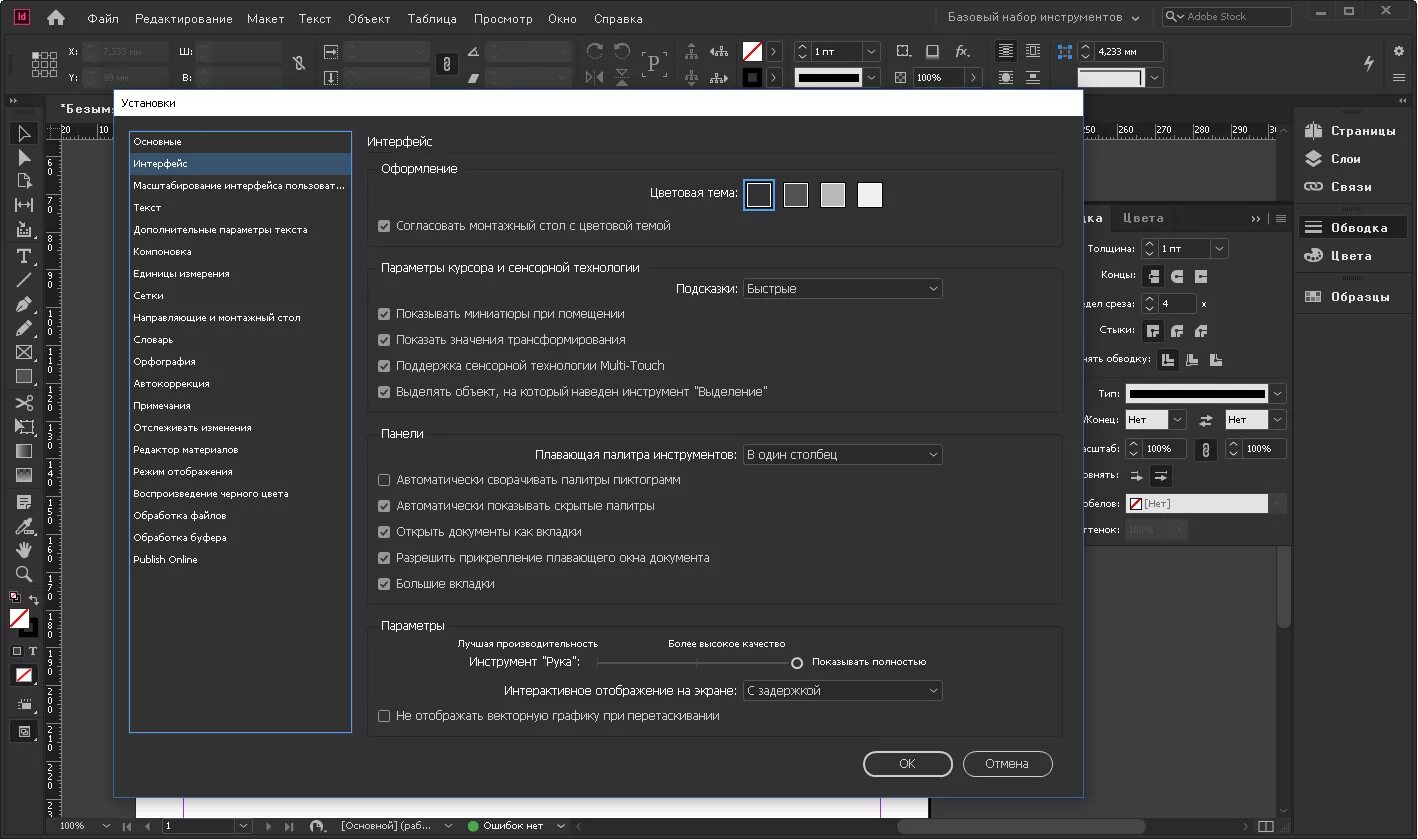Viewport: 1418px width, 840px height.
Task: Open the 'Справка' menu
Action: pos(618,18)
